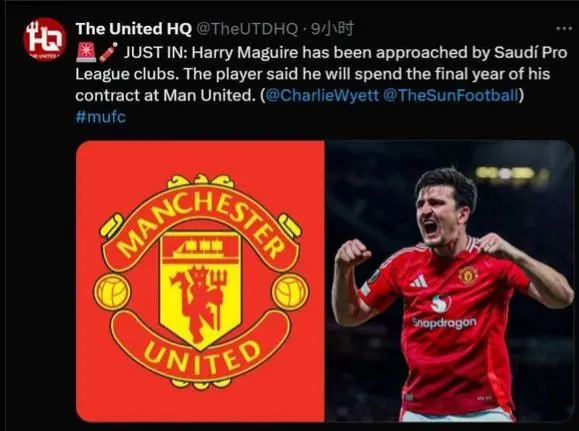579x431 pixels.
Task: Open The United HQ display name
Action: [x=133, y=29]
